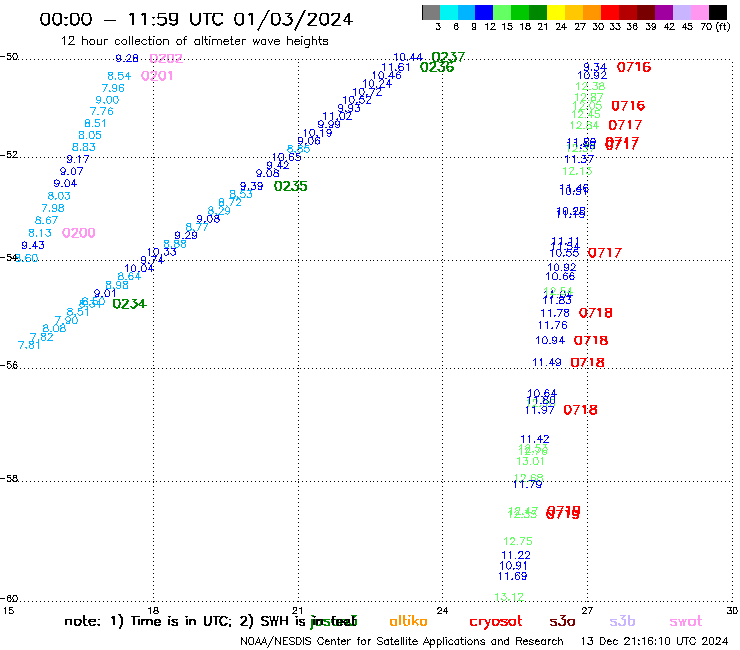Click the red 33 ft legend swatch
Viewport: 740px width, 650px height.
610,12
